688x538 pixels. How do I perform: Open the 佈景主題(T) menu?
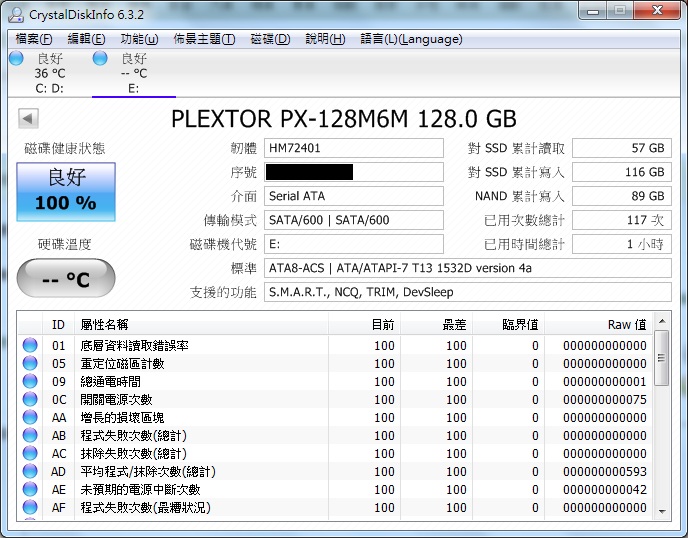(204, 39)
